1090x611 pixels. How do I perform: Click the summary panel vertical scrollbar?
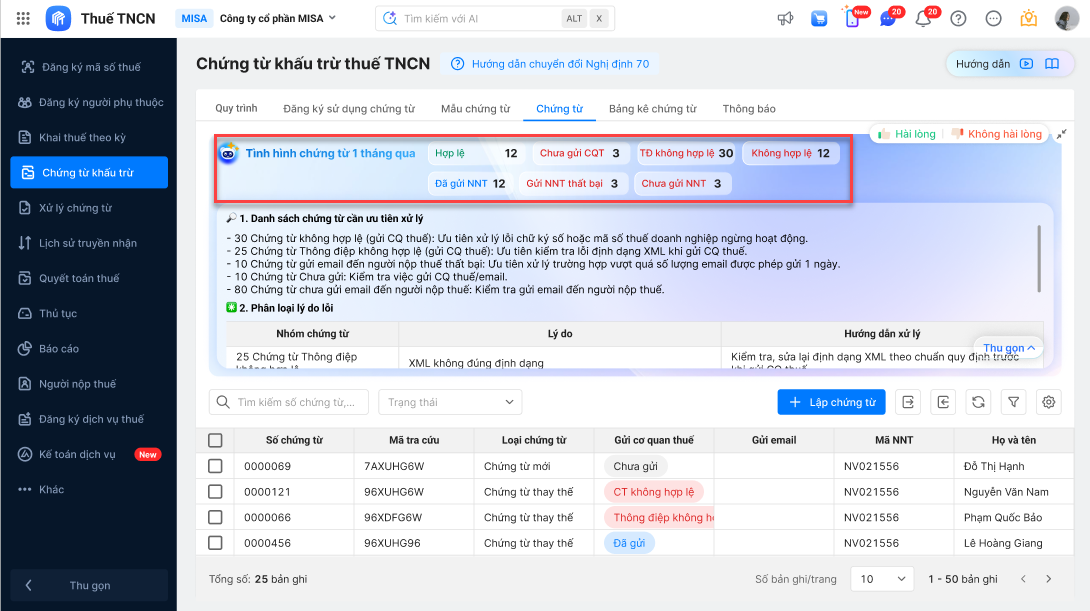coord(1038,260)
